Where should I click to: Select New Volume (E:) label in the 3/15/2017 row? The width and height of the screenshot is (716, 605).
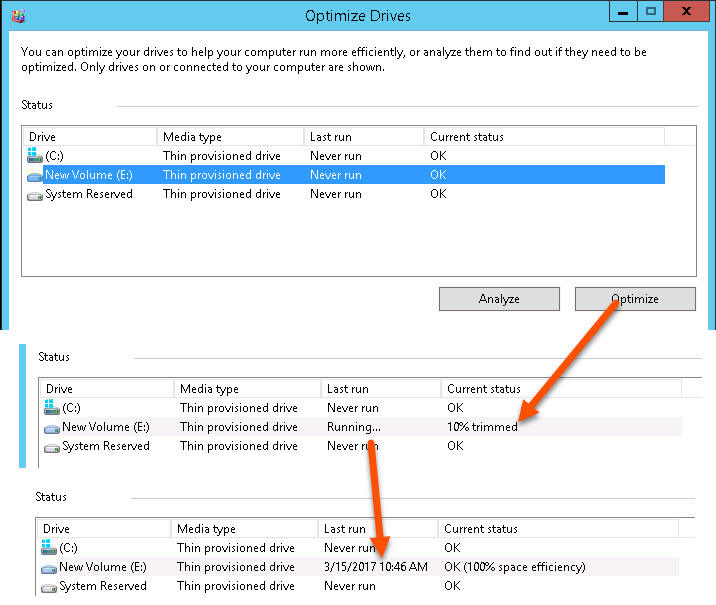103,567
